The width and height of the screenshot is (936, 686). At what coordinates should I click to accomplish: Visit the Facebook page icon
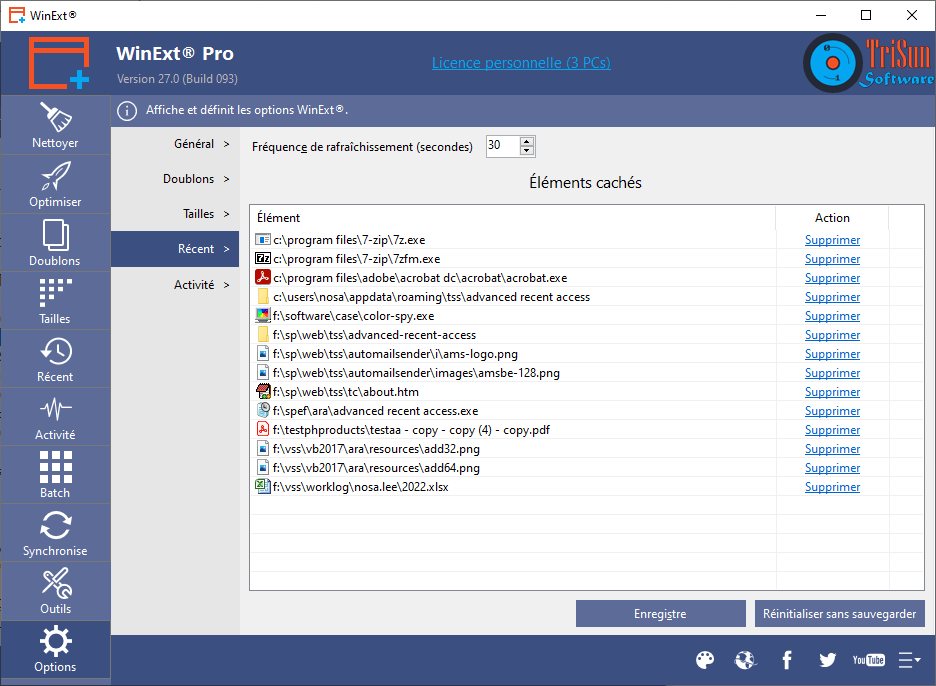tap(787, 660)
